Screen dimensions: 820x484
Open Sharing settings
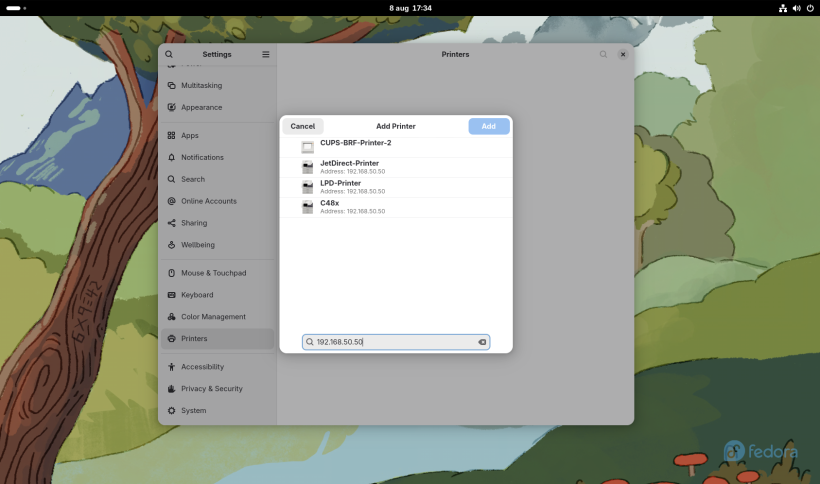pos(218,223)
